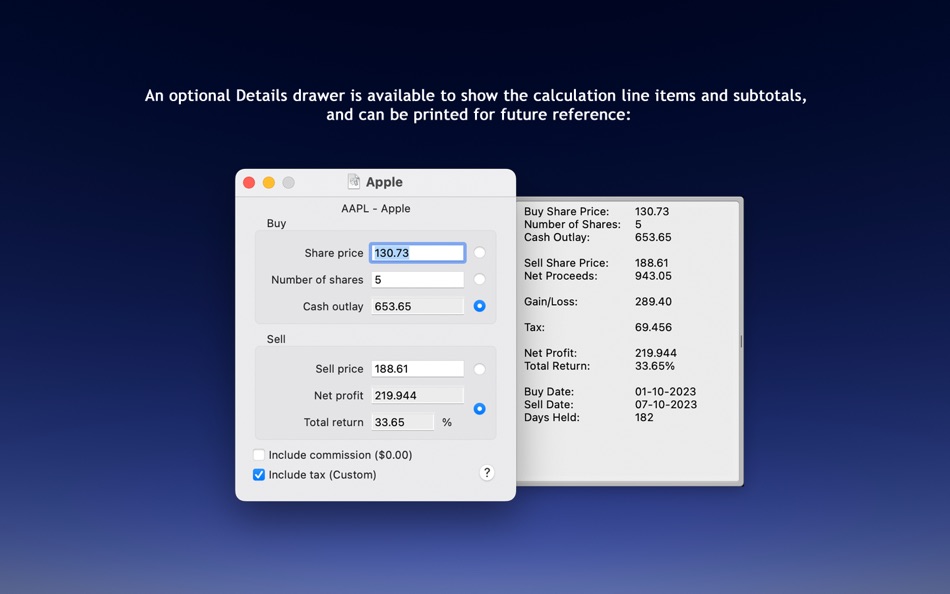Click the Days Held value 182

(644, 417)
